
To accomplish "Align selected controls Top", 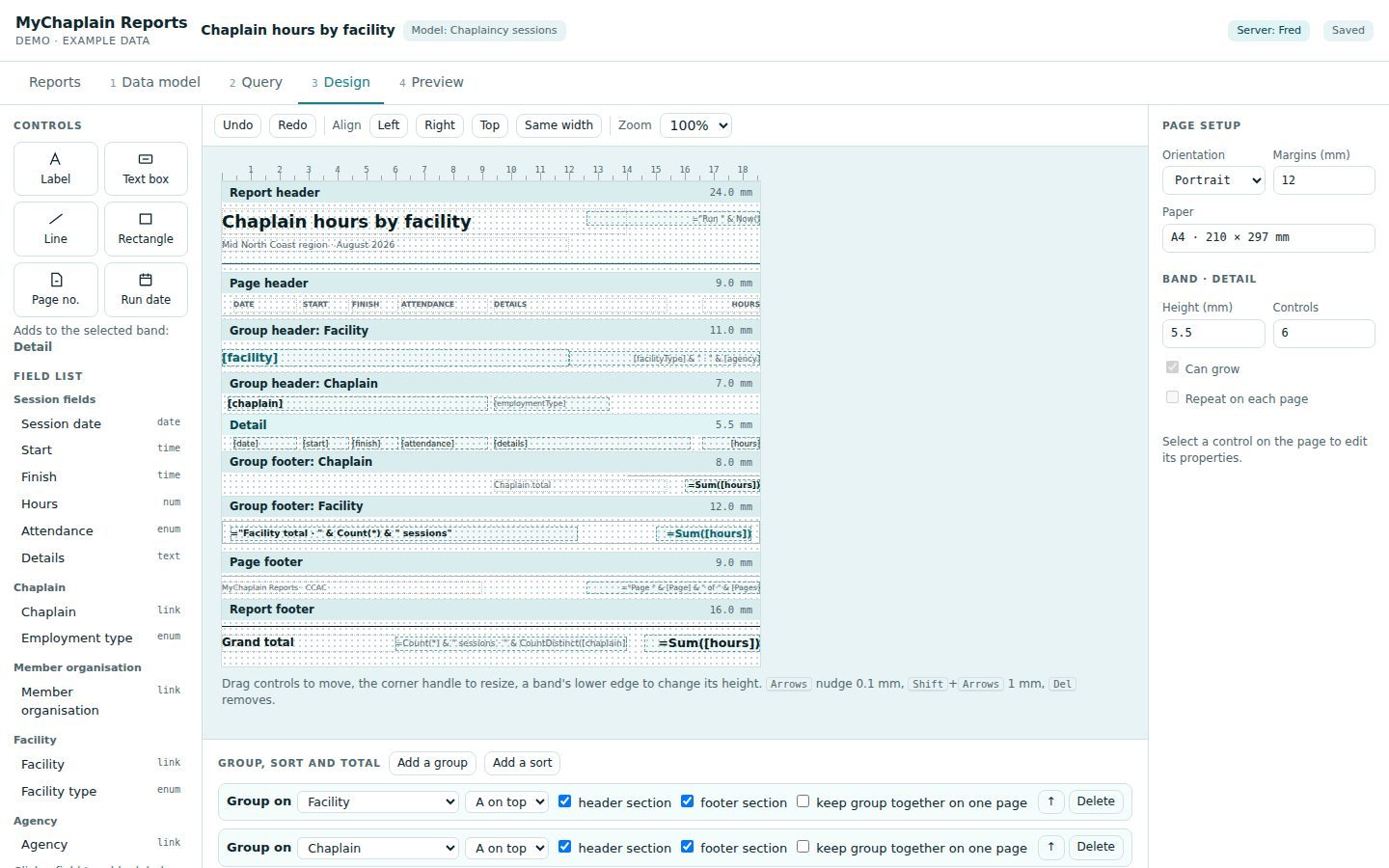I will tap(490, 125).
